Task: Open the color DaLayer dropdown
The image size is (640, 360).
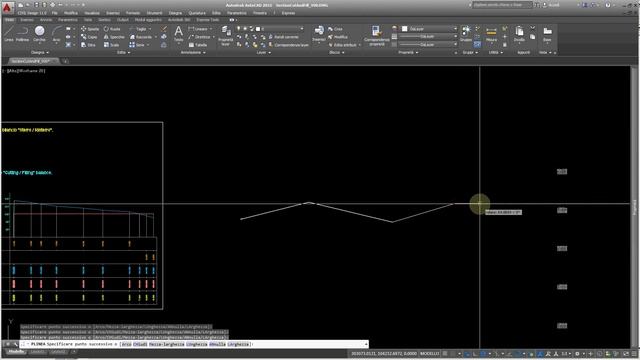Action: click(430, 29)
